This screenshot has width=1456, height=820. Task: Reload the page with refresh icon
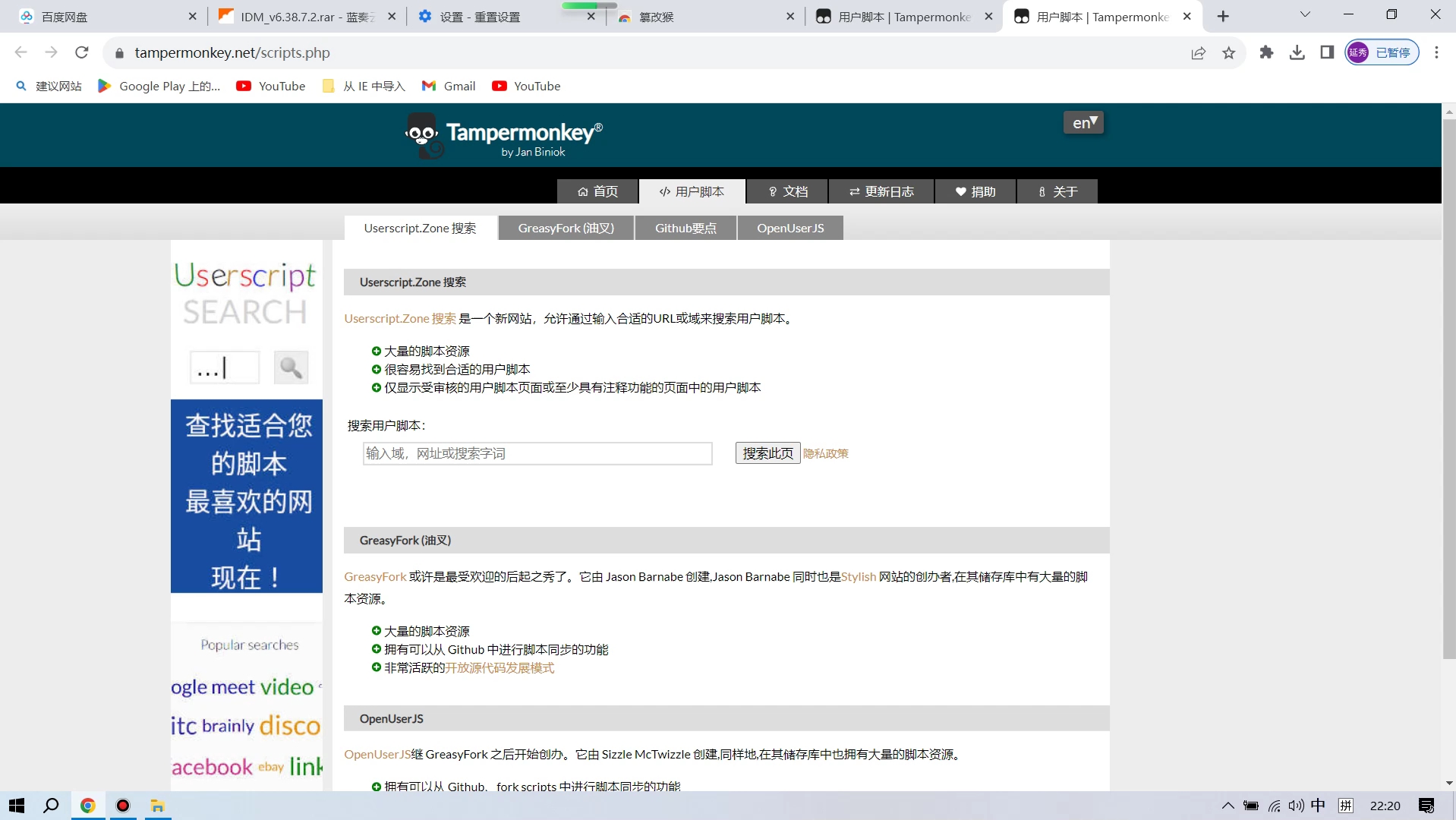click(82, 52)
